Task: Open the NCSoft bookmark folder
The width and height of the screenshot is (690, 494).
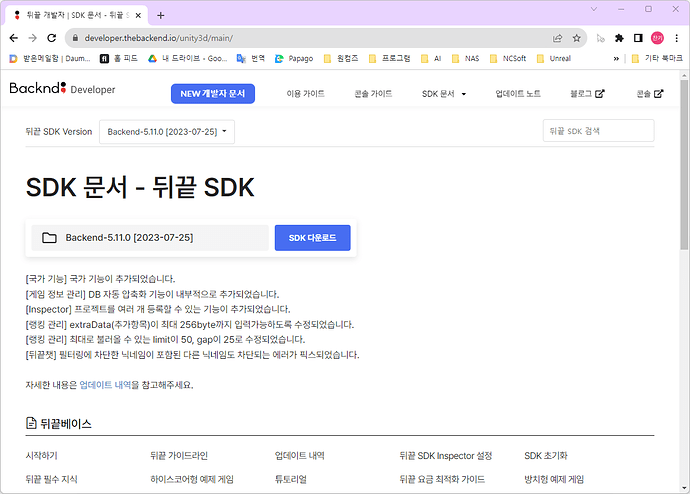Action: pyautogui.click(x=508, y=59)
